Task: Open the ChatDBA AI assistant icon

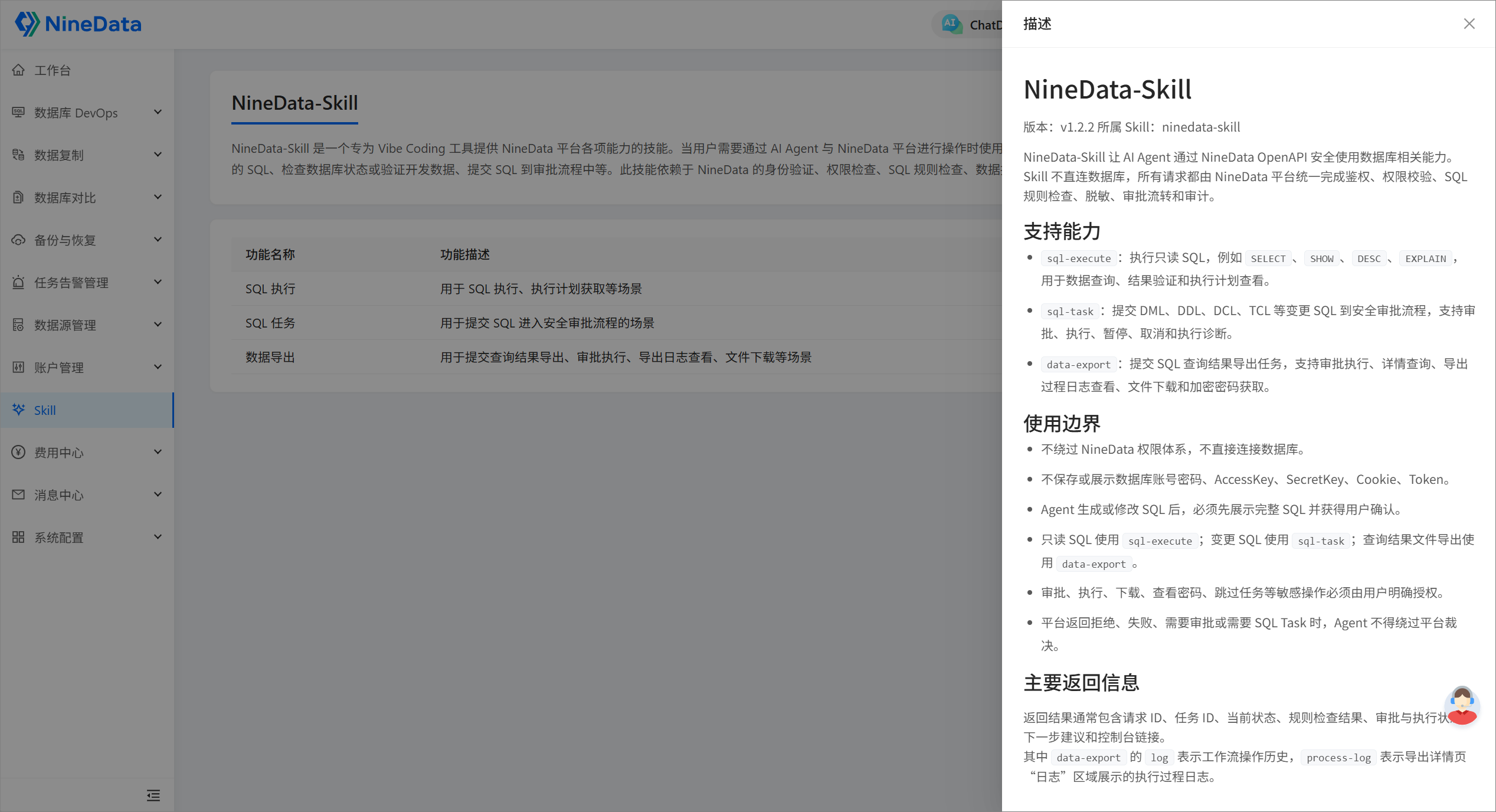Action: point(951,24)
